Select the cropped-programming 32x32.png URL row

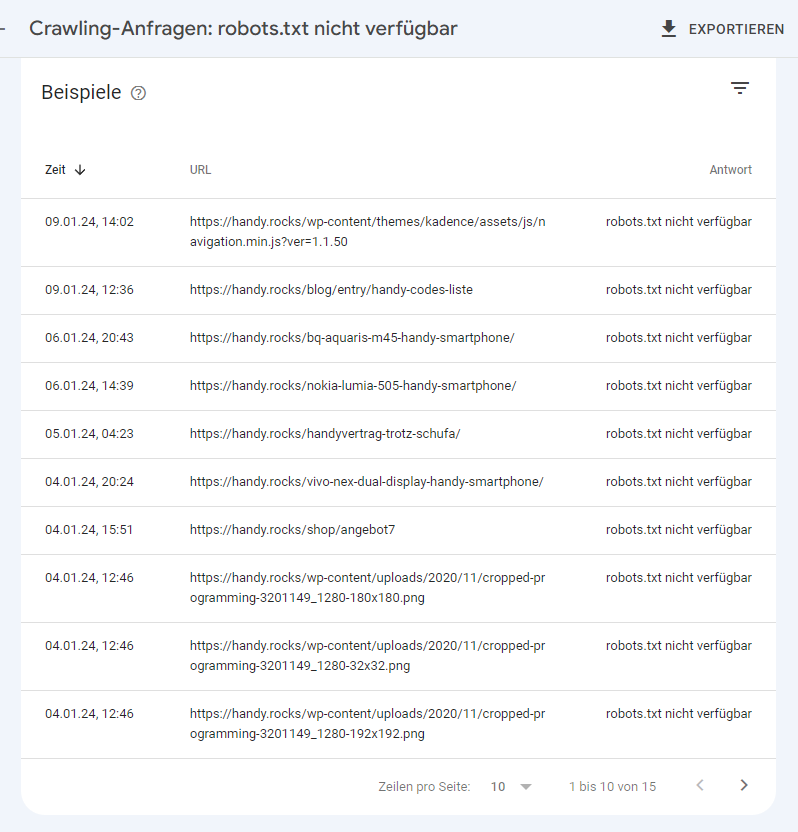tap(368, 656)
